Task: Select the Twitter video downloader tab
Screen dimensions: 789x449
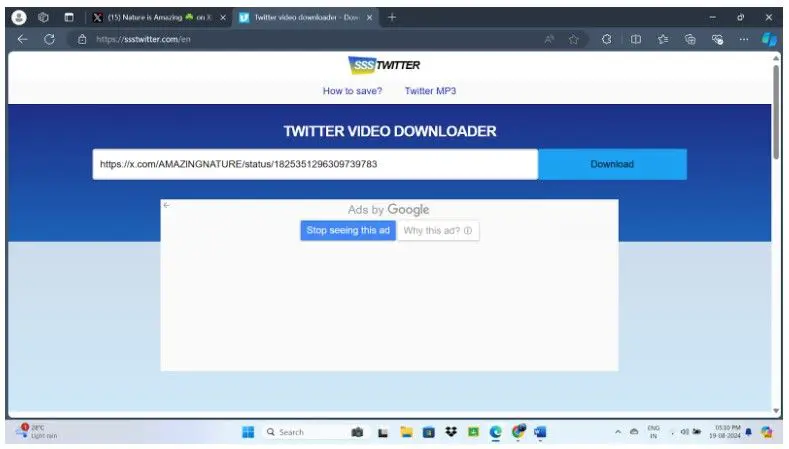Action: (x=304, y=17)
